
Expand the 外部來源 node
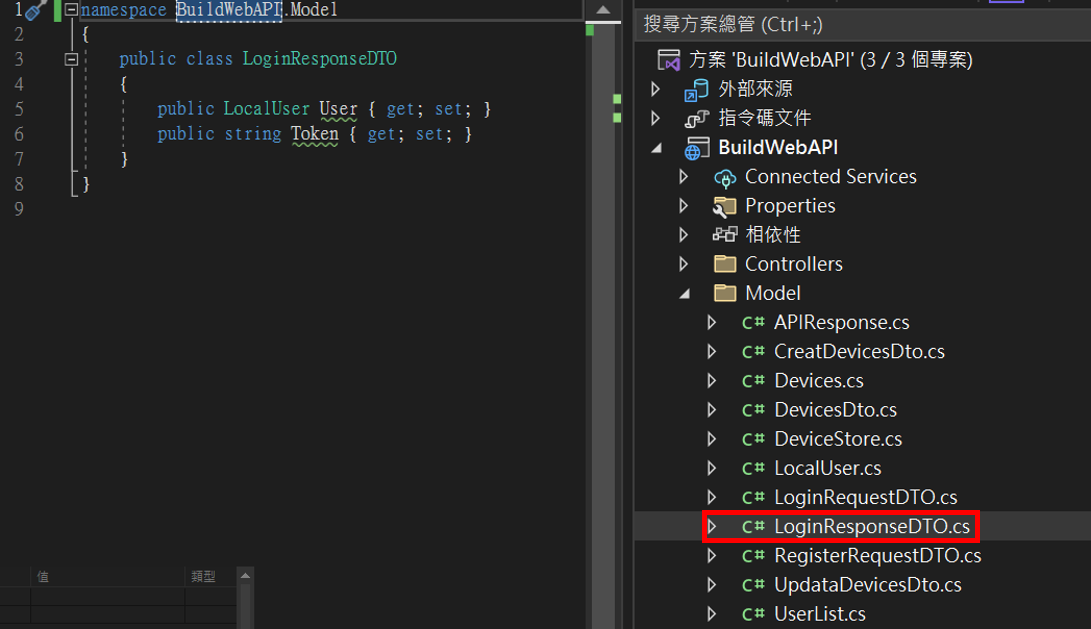point(655,89)
